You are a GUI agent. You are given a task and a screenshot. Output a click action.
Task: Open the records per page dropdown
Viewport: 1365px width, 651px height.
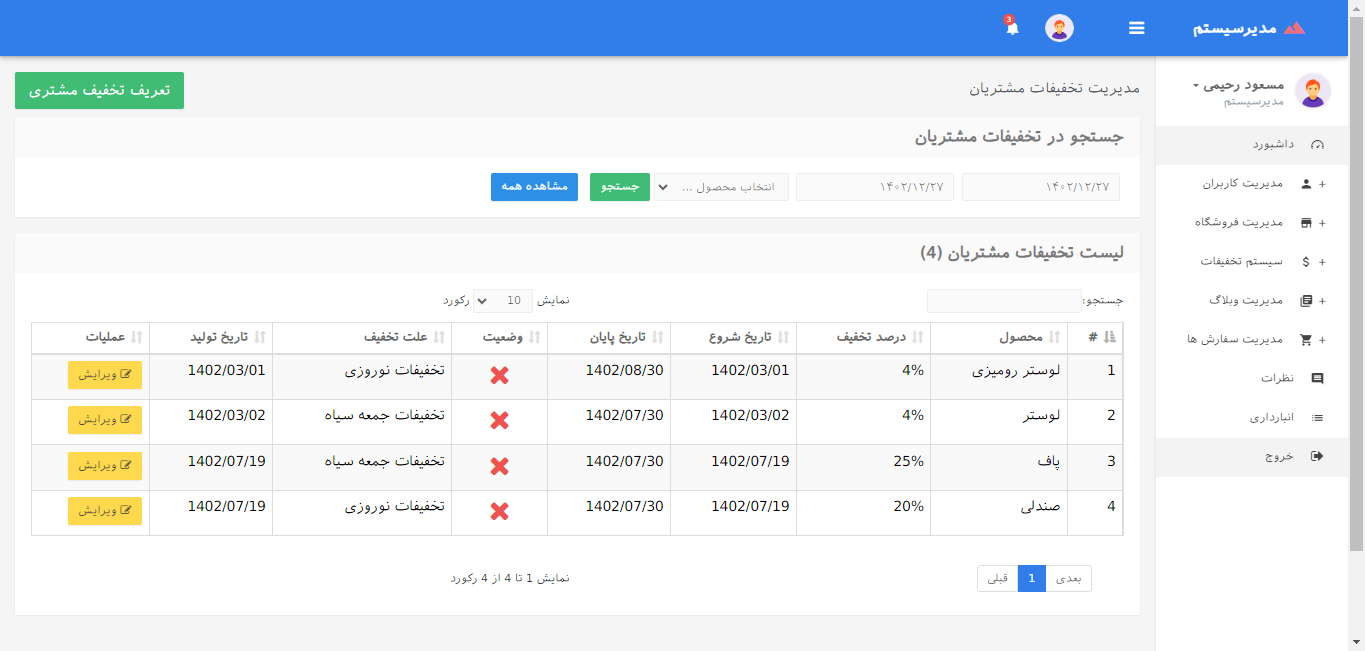(502, 300)
